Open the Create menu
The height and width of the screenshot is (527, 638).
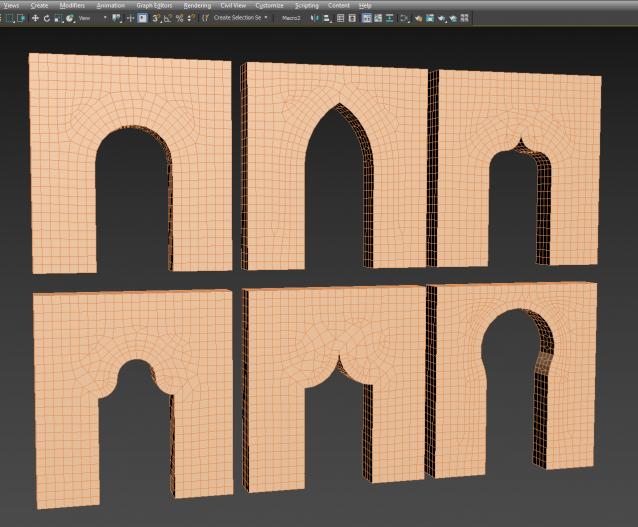point(39,5)
